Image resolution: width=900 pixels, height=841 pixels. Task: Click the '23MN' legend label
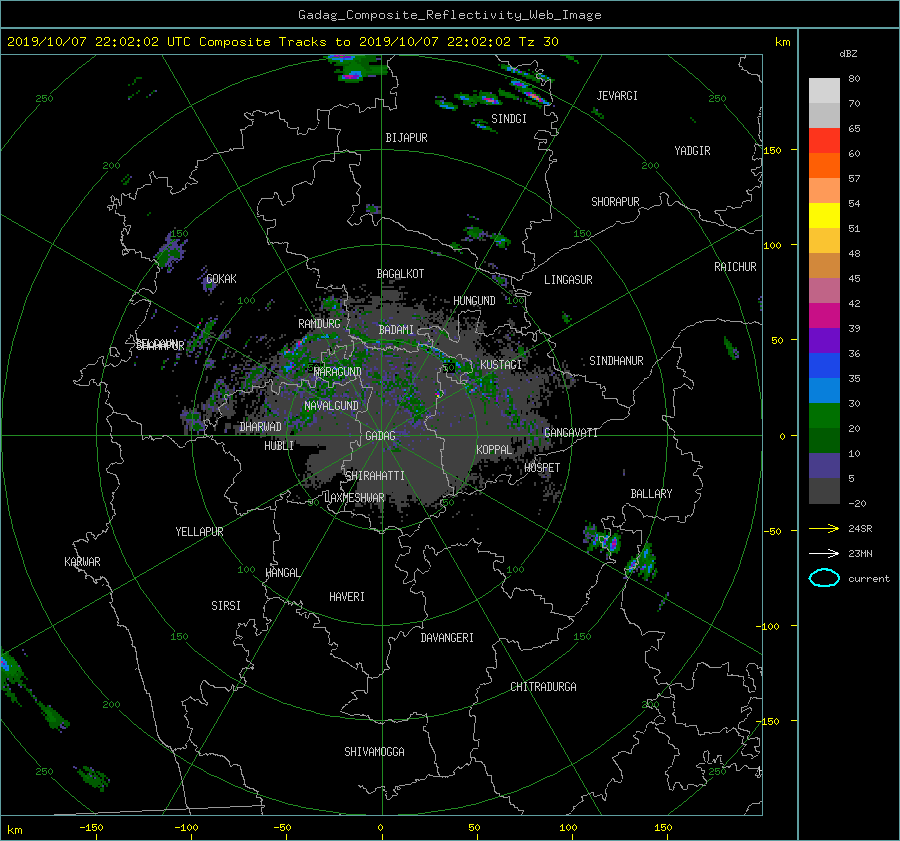coord(860,553)
